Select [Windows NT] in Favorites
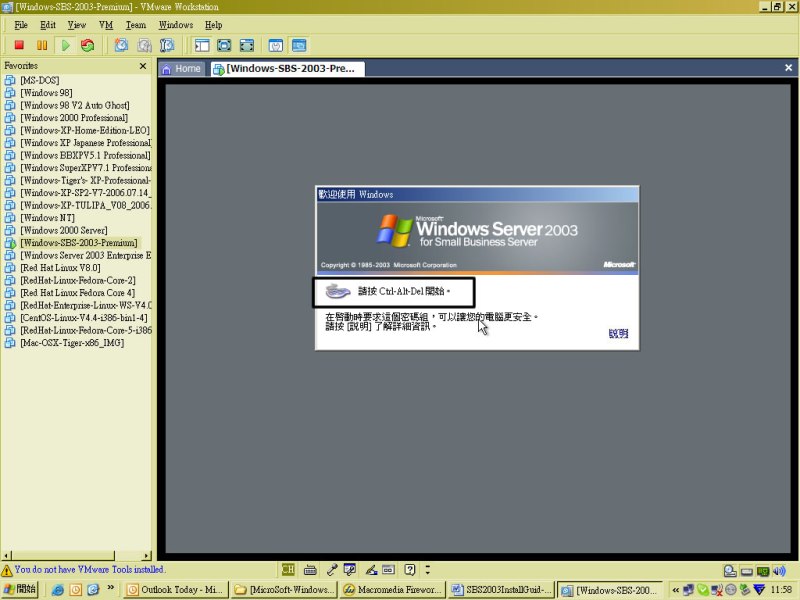This screenshot has width=800, height=600. click(47, 218)
